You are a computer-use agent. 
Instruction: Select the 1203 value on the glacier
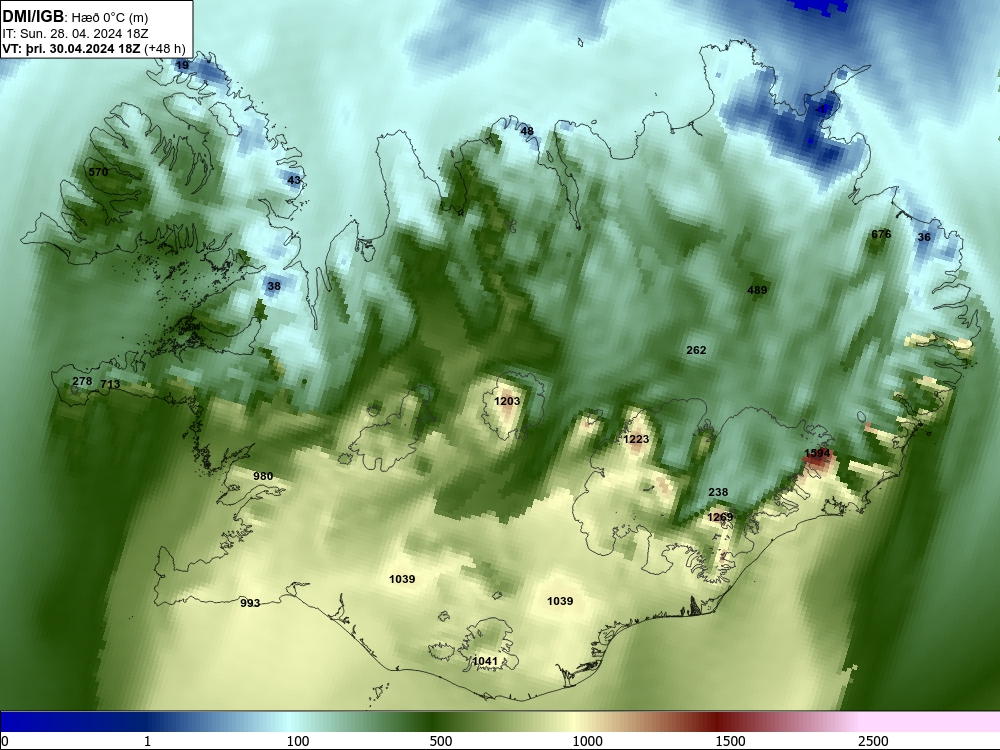(x=507, y=401)
